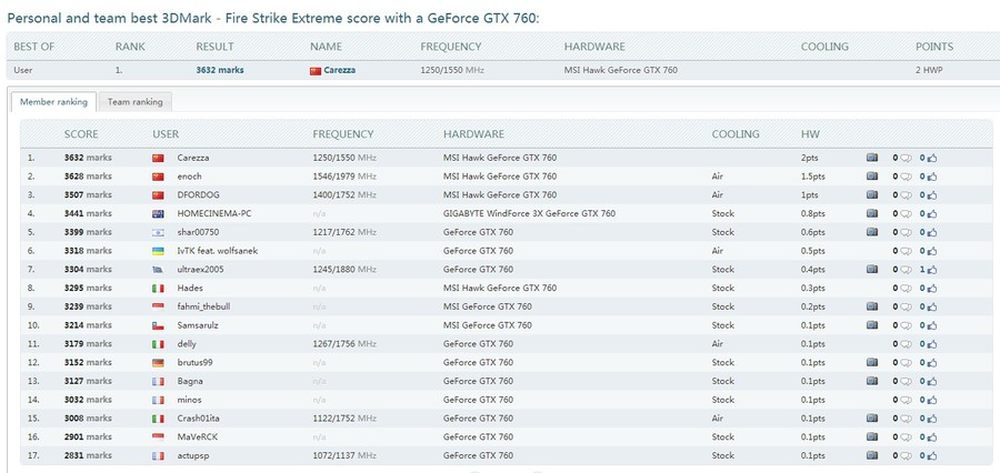Click the comment bubble for IvTK feat. wolfsanek
1000x473 pixels.
pos(905,251)
